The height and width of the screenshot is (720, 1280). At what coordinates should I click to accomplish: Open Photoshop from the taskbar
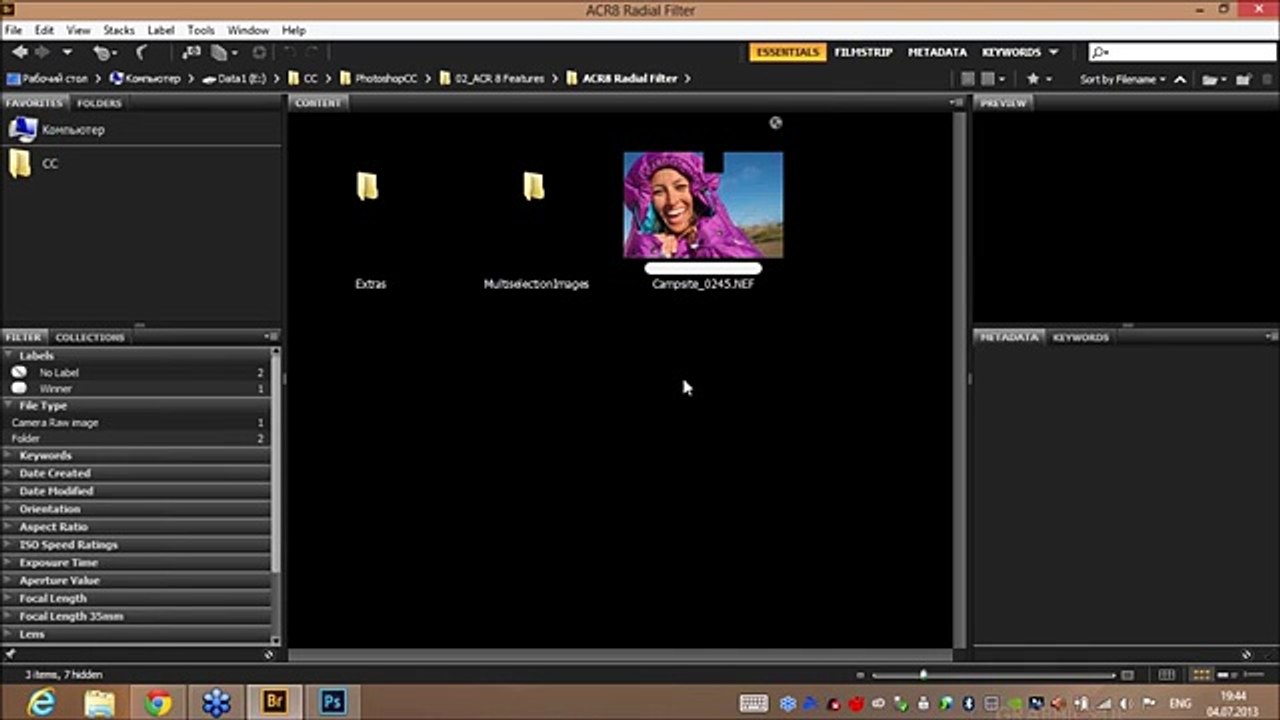[333, 702]
